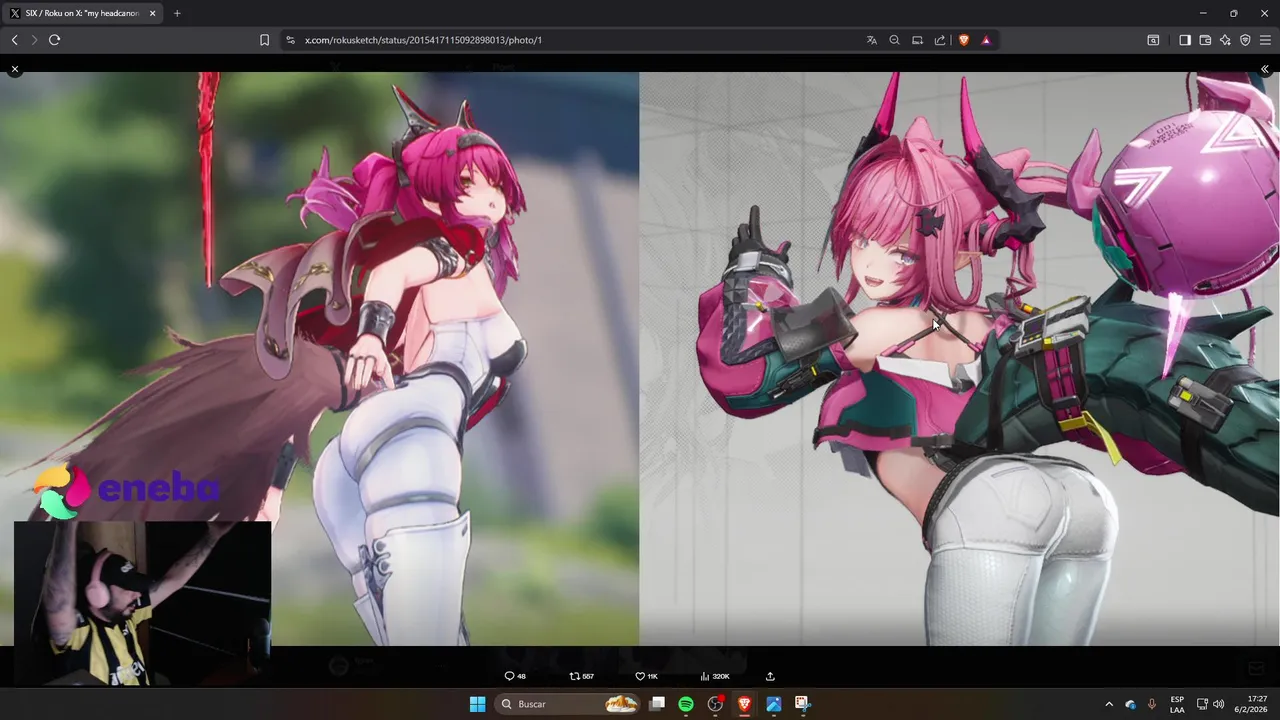Open OneDrive cloud tray icon

click(x=1131, y=704)
